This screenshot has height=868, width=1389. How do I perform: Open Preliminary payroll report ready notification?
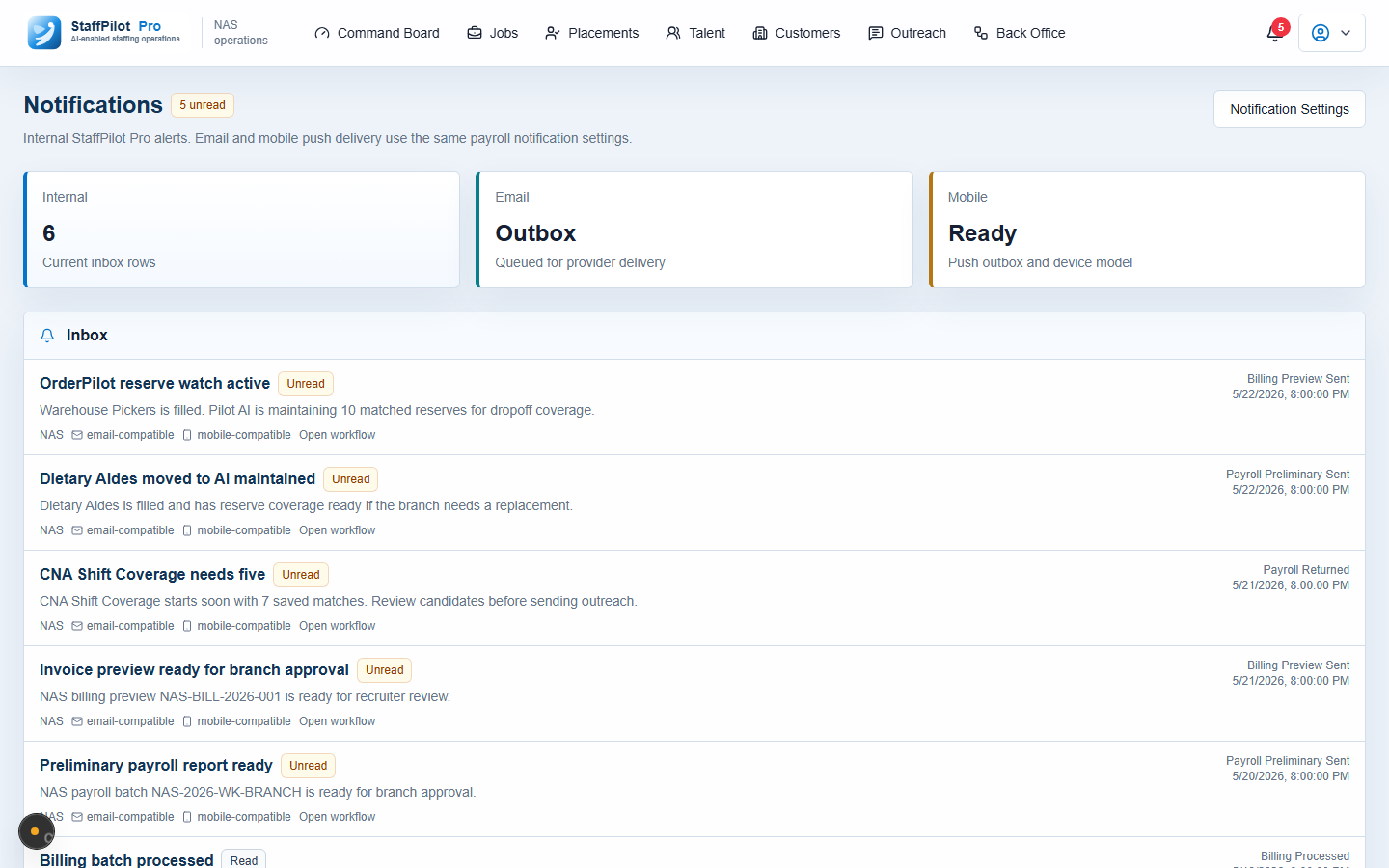coord(156,765)
